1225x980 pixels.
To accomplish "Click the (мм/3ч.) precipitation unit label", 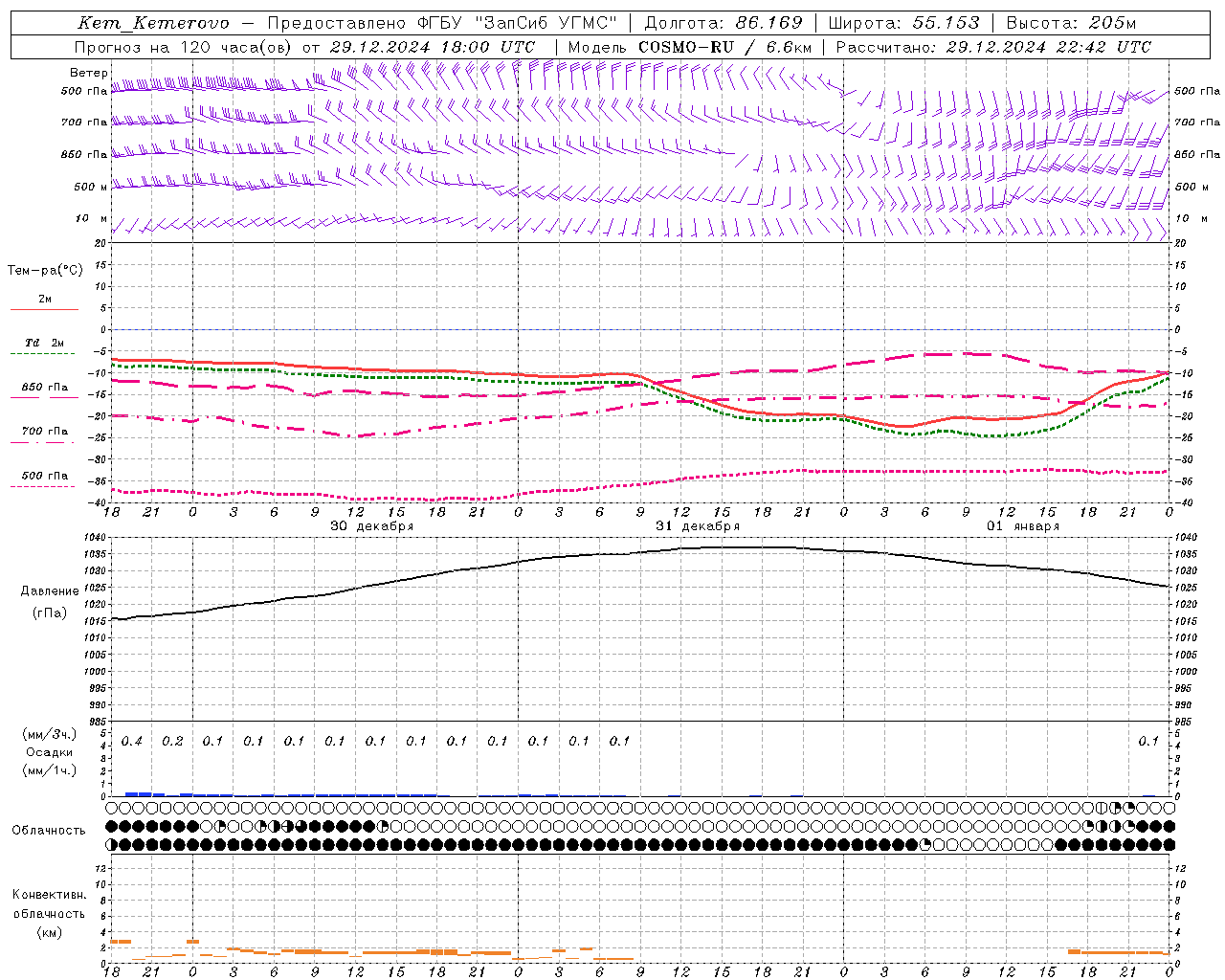I will (x=51, y=734).
